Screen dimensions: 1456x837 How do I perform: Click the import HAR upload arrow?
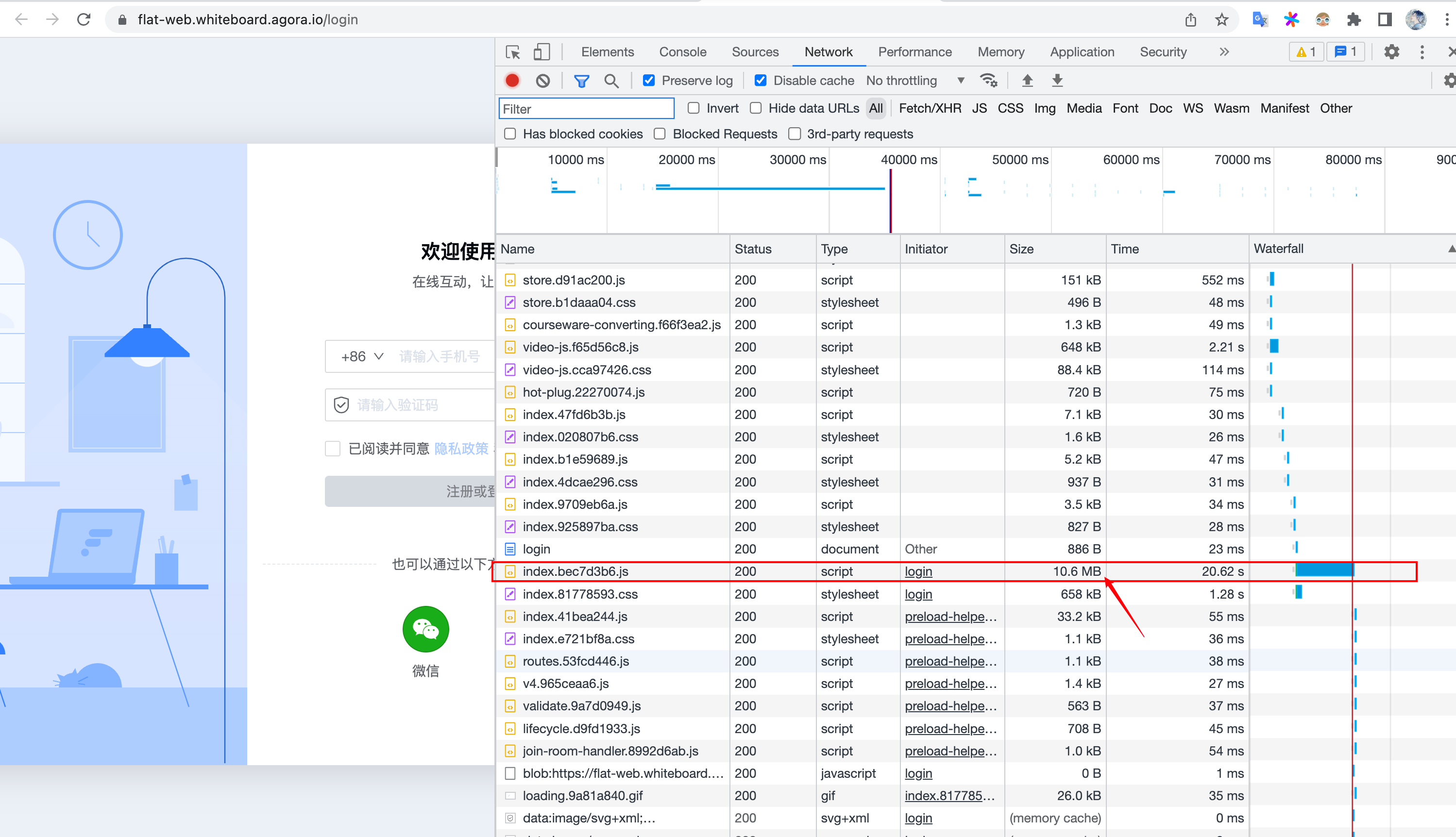click(x=1027, y=81)
